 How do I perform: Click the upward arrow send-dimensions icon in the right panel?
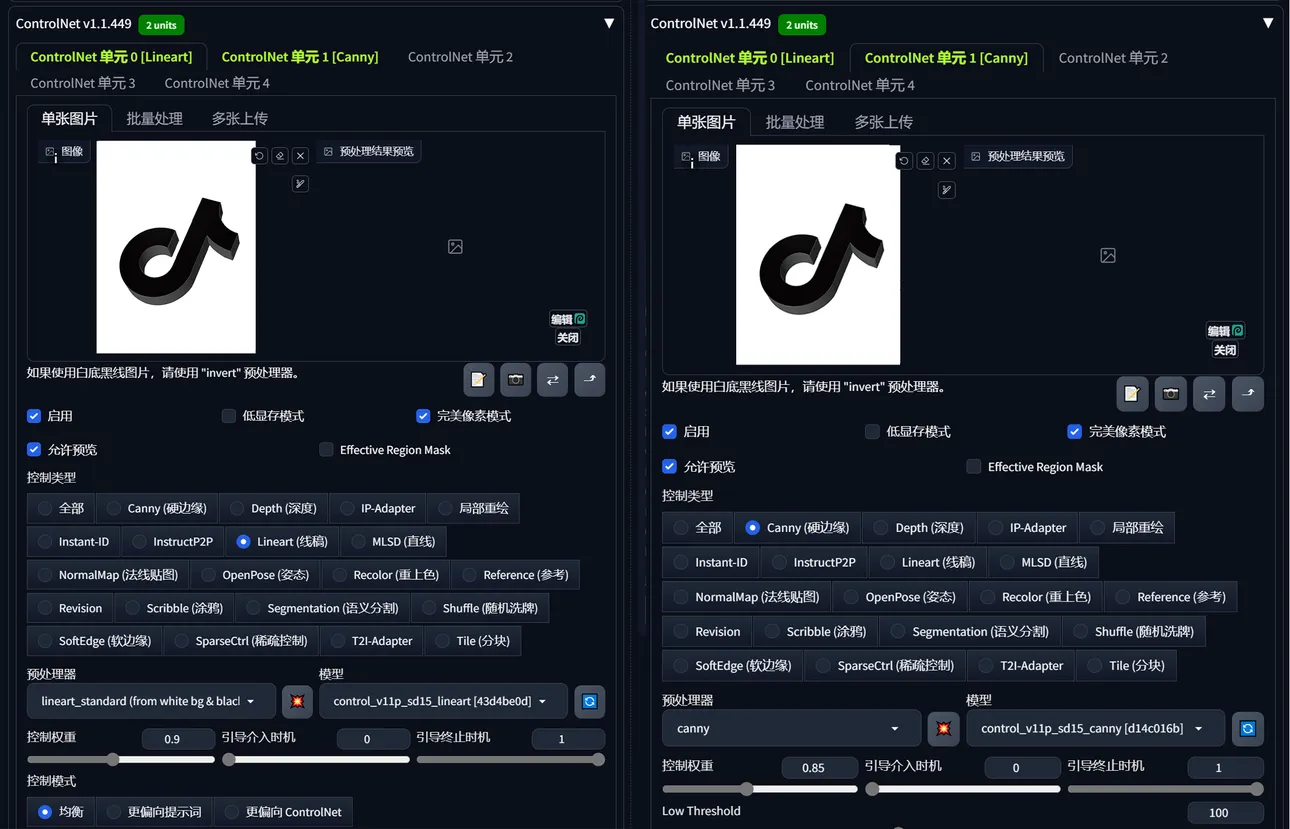click(x=1247, y=394)
